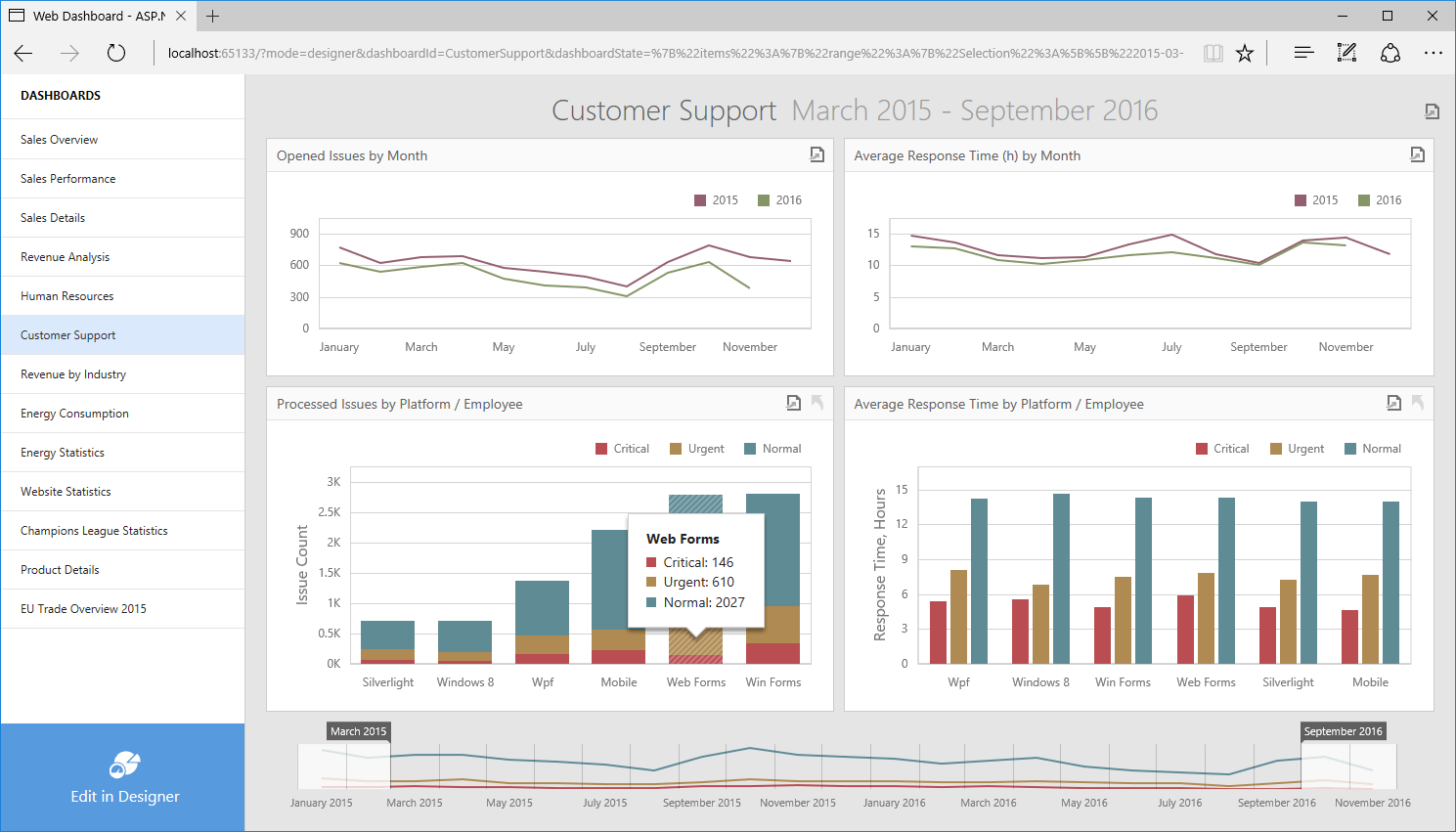Open the Energy Consumption dashboard
The width and height of the screenshot is (1456, 832).
[x=75, y=414]
